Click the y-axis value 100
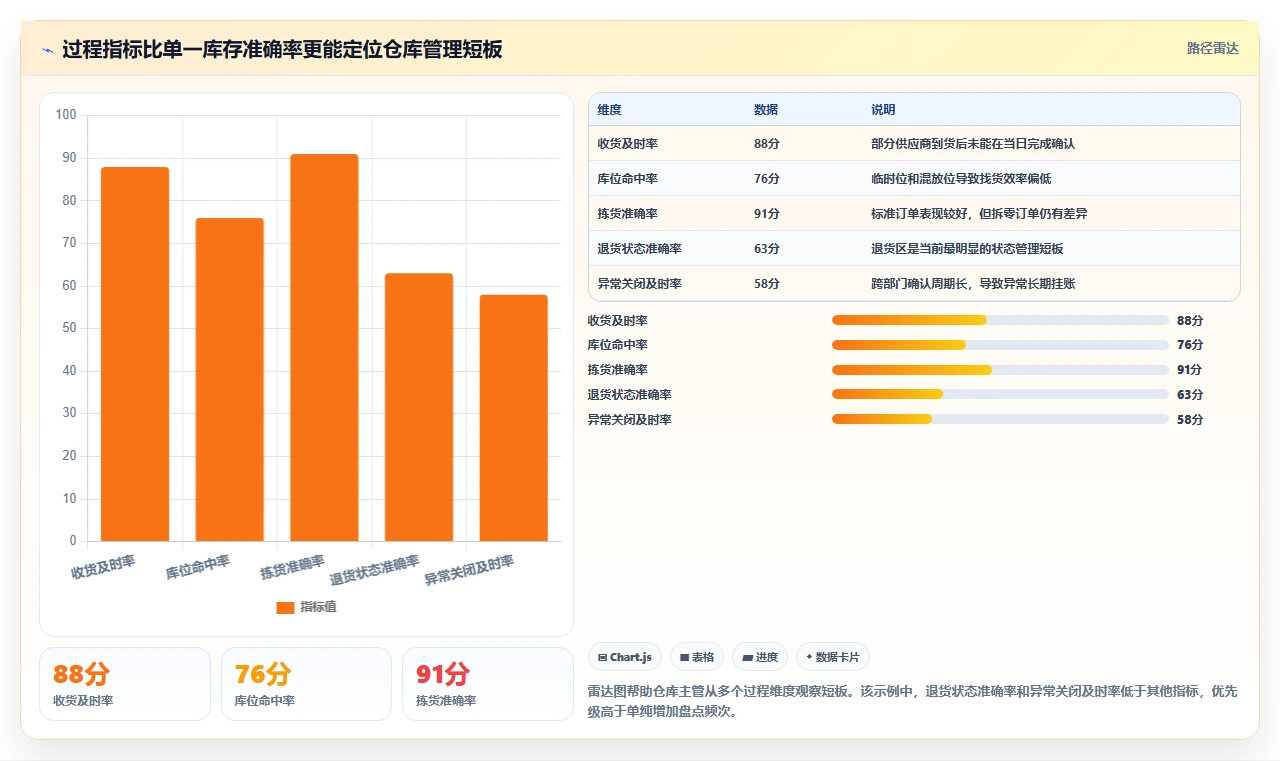Viewport: 1280px width, 761px height. [66, 115]
